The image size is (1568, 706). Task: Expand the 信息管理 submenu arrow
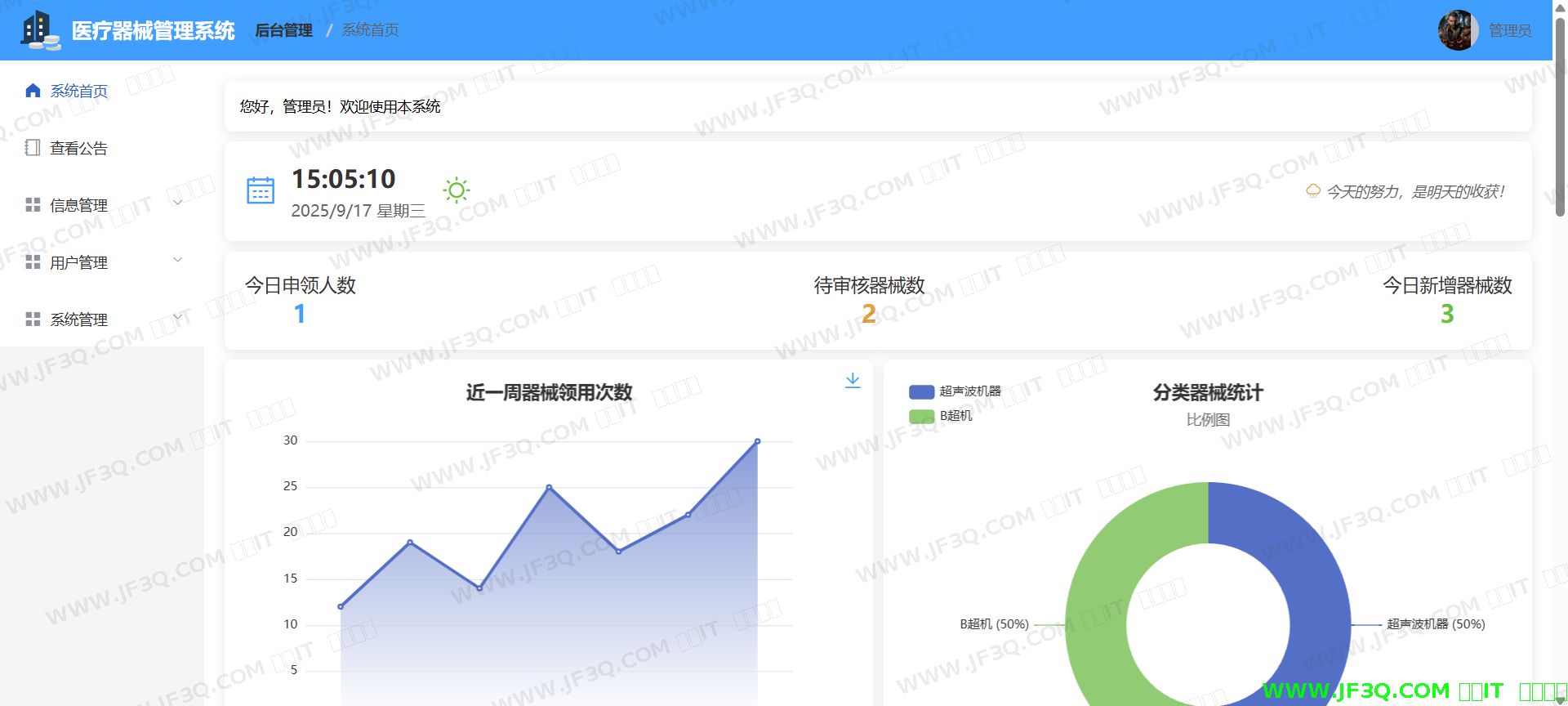click(x=178, y=203)
